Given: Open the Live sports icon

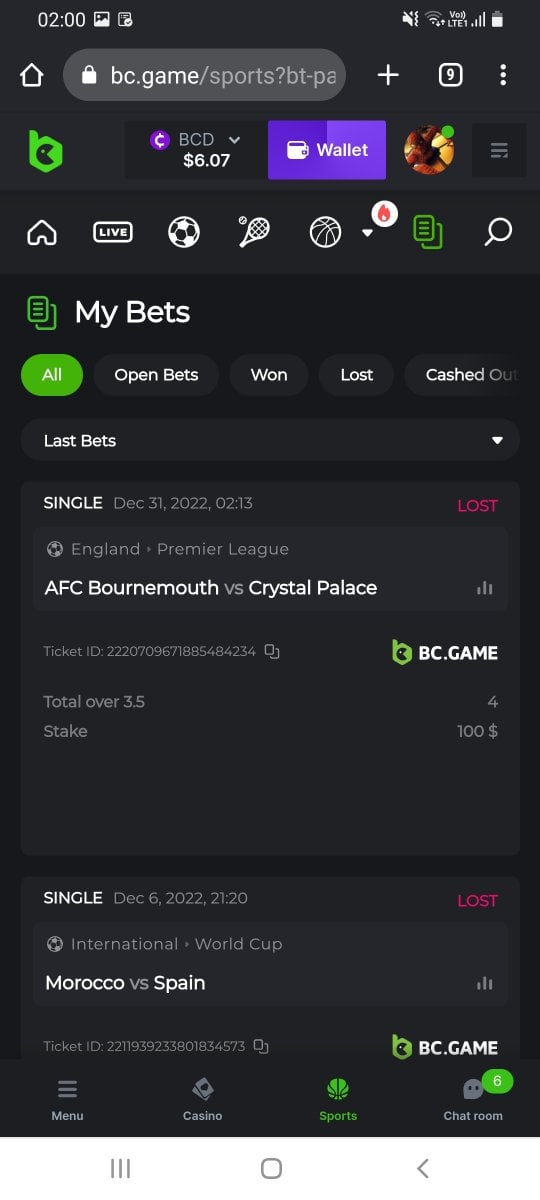Looking at the screenshot, I should (x=112, y=232).
